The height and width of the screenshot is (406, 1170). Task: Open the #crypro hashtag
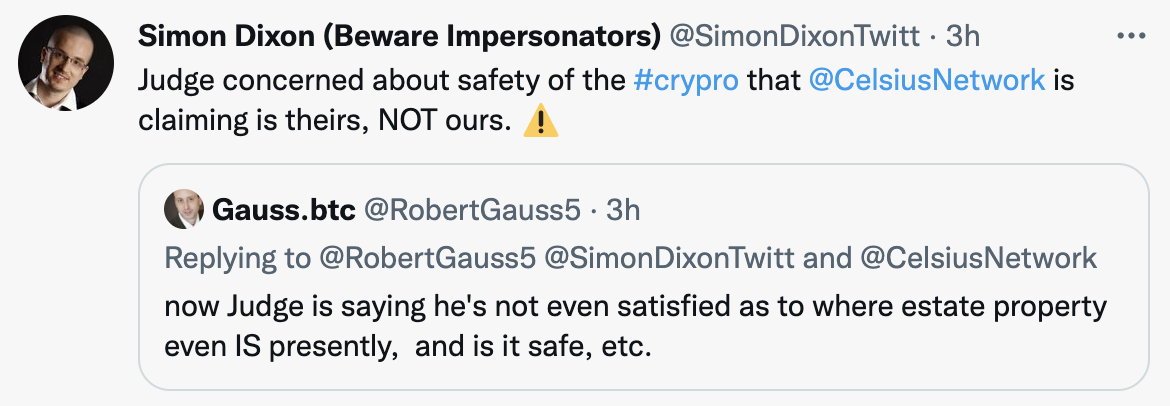pyautogui.click(x=686, y=79)
